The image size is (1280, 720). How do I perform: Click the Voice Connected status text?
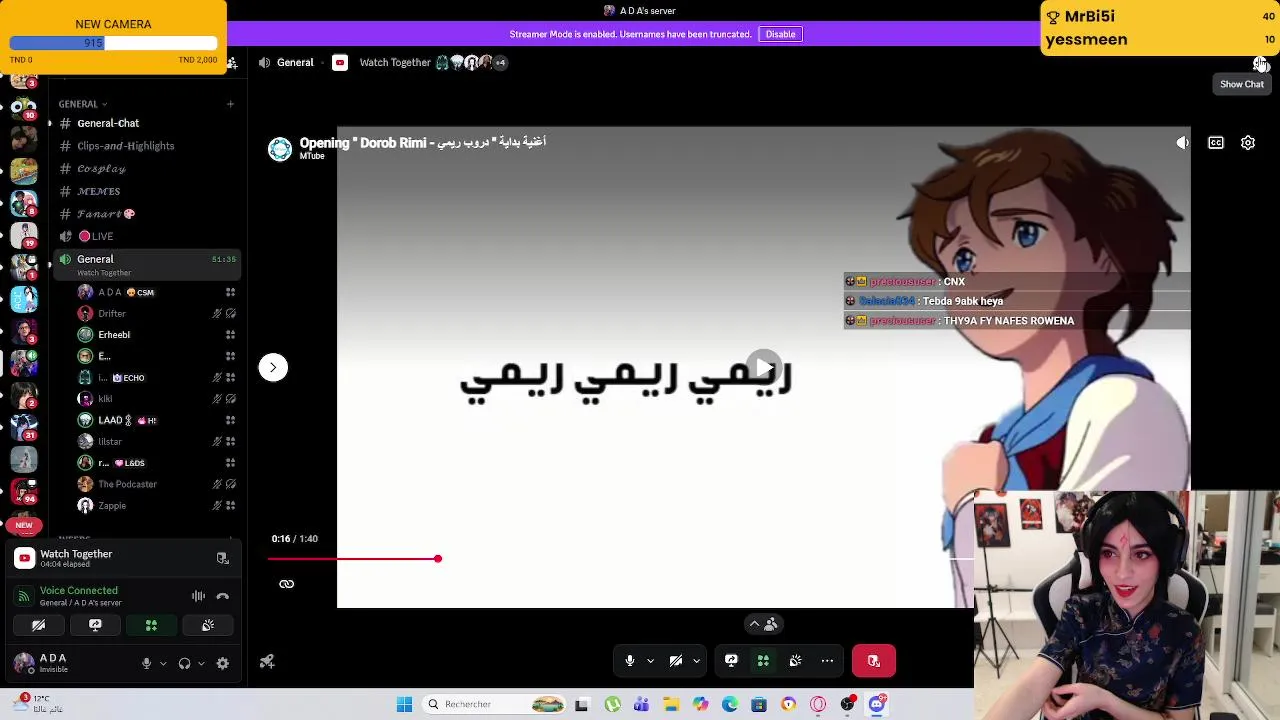79,591
